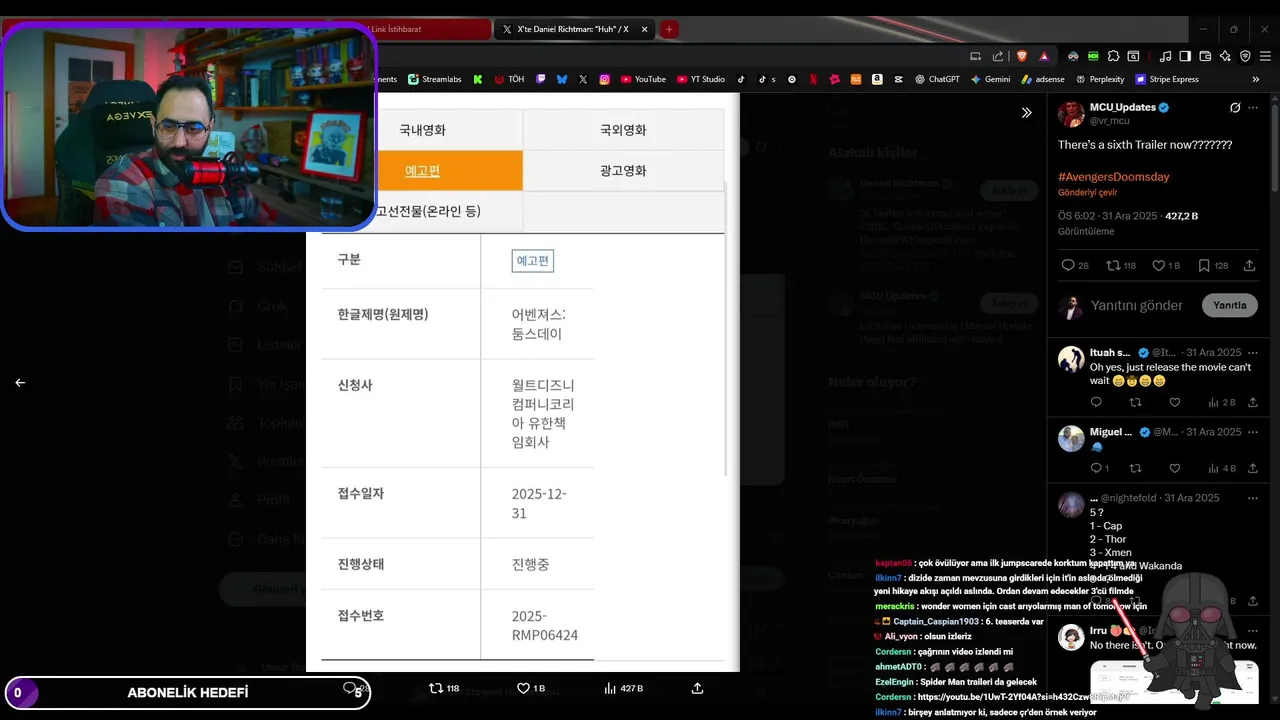Click the share icon in the bottom image bar

pyautogui.click(x=697, y=688)
